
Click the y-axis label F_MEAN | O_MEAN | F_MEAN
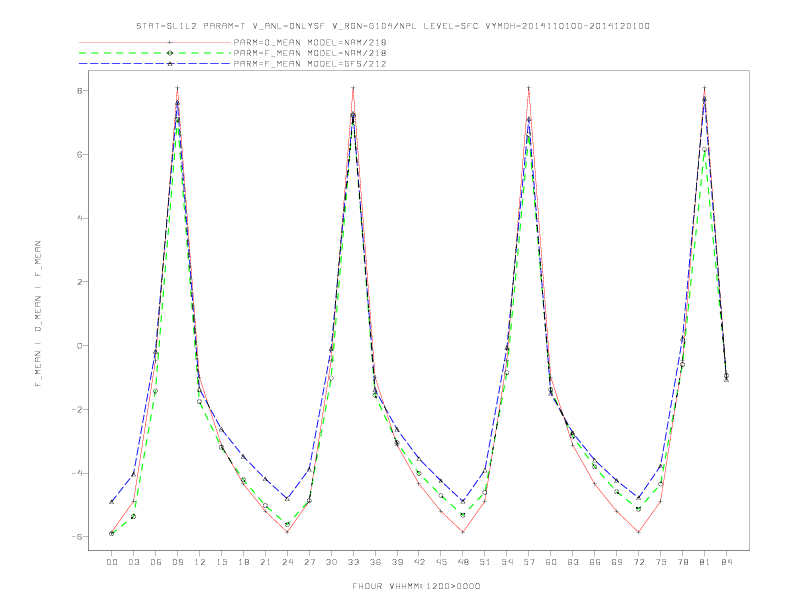pyautogui.click(x=38, y=314)
